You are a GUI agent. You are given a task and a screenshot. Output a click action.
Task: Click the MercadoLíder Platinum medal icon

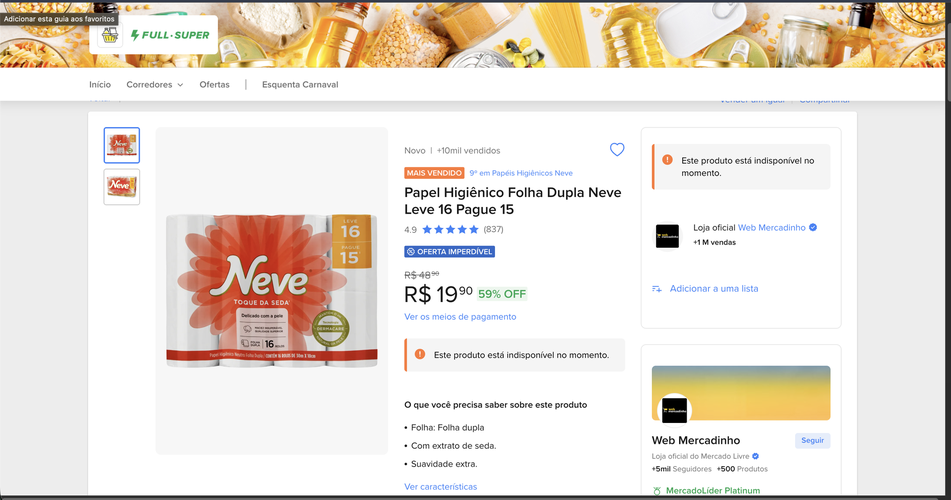click(657, 491)
